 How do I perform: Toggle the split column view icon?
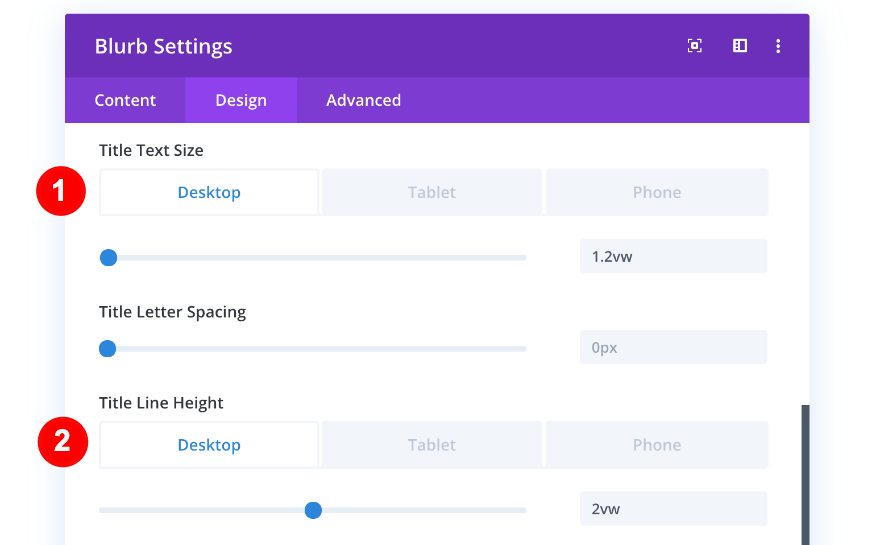point(740,46)
